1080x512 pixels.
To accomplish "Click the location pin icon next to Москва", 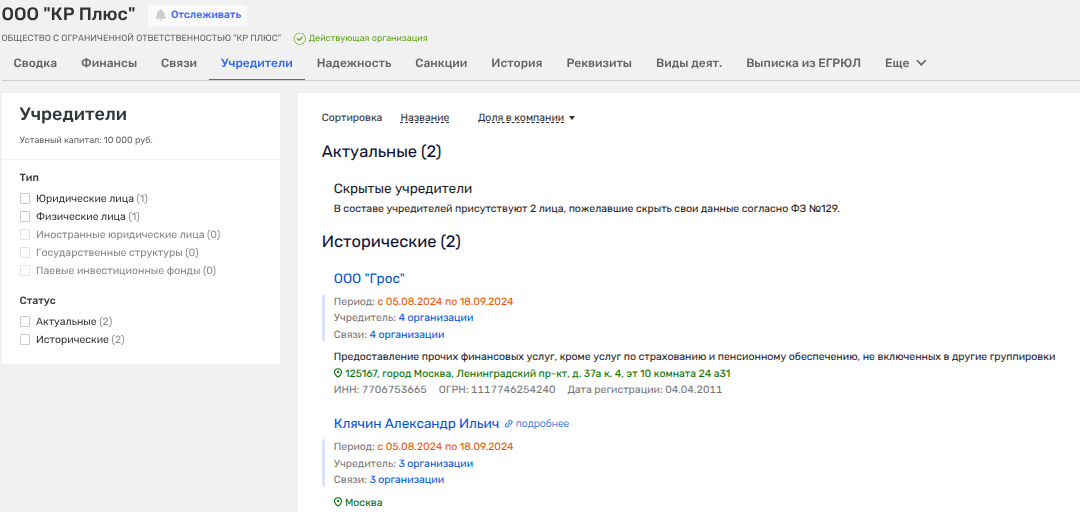I will [x=338, y=502].
